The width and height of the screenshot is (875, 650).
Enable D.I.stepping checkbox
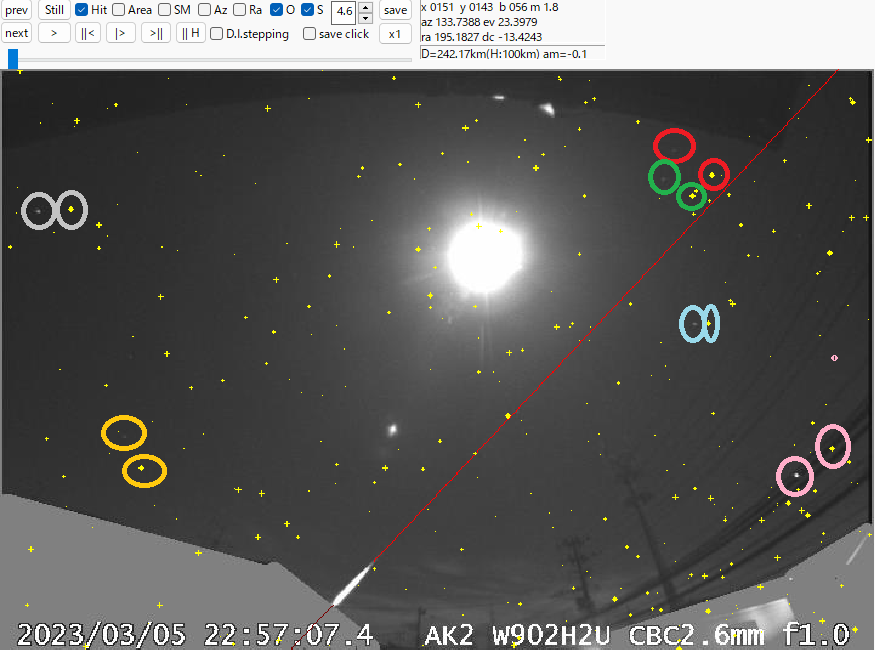click(217, 34)
